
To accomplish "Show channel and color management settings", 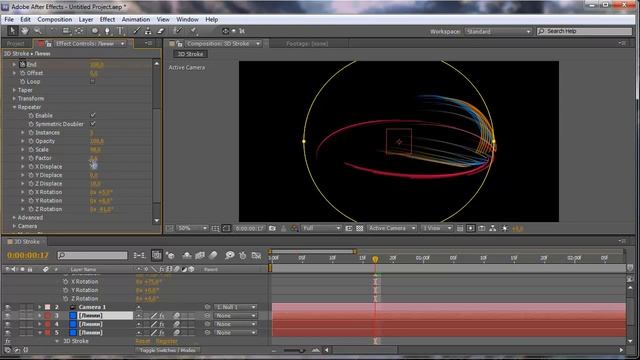I will [x=294, y=228].
